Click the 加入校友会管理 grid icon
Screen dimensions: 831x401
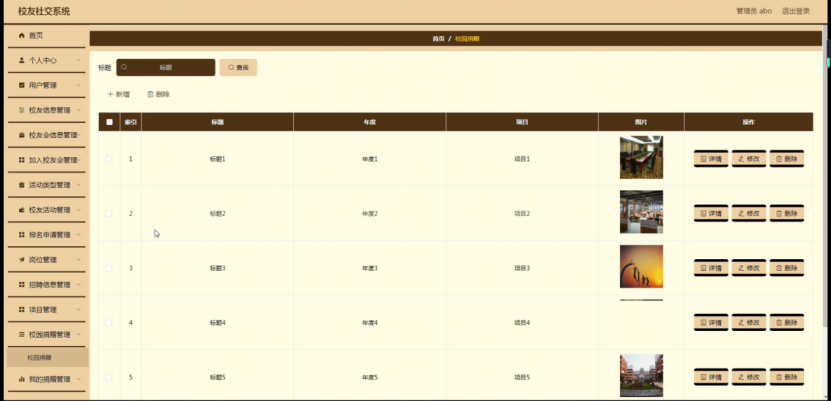[x=22, y=160]
